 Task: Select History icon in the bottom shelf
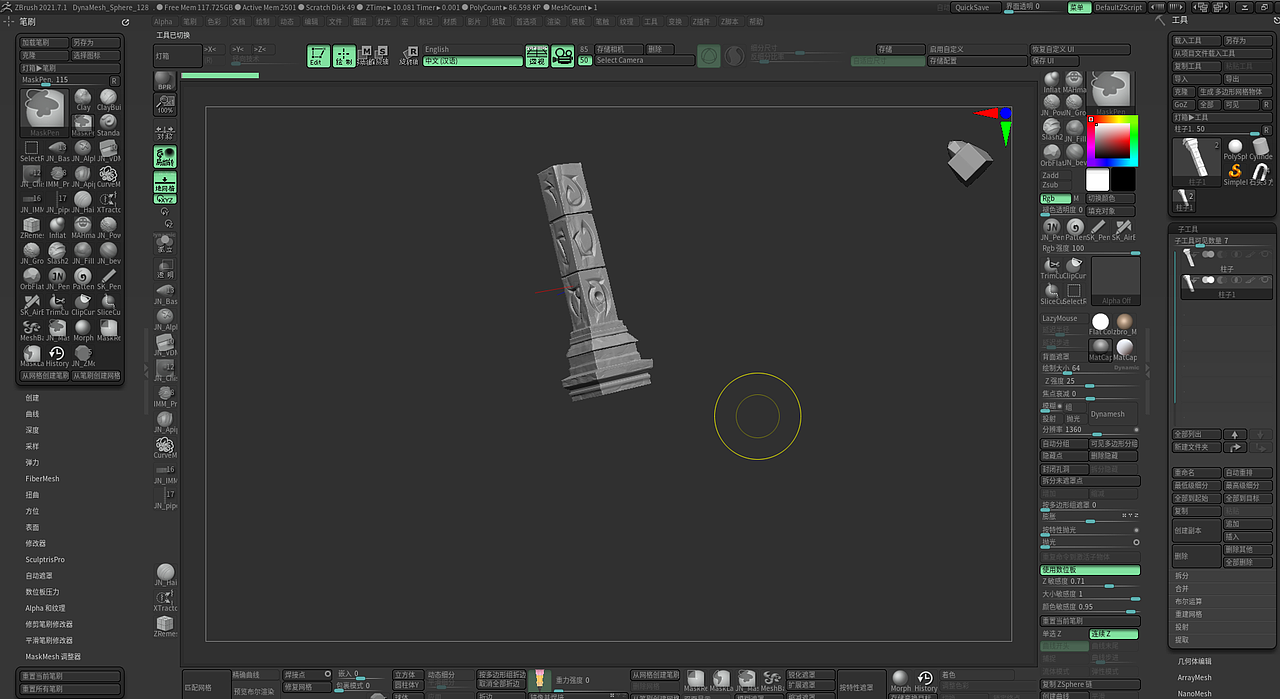pos(926,680)
